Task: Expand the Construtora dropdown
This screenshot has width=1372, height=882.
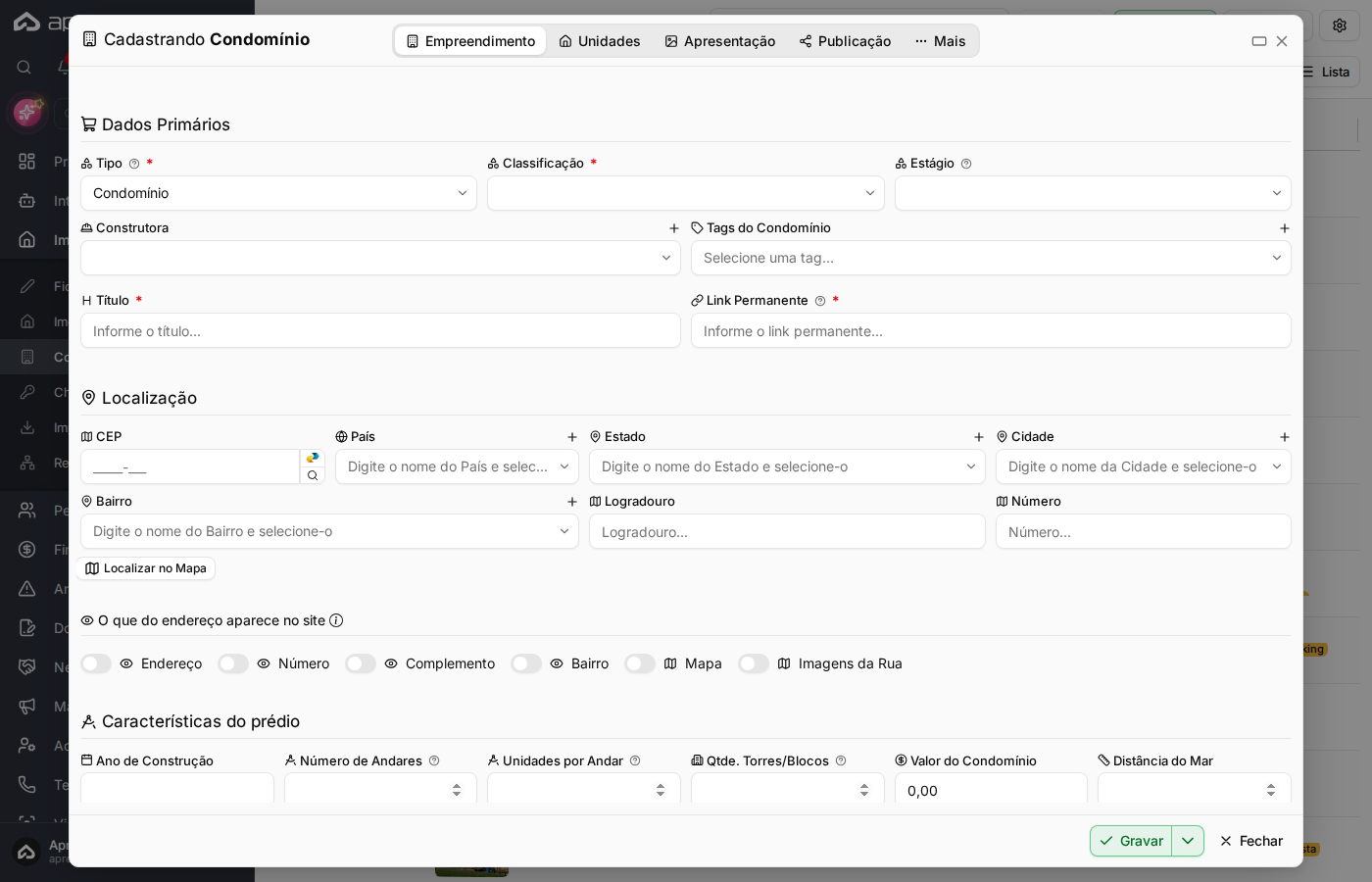Action: tap(380, 258)
